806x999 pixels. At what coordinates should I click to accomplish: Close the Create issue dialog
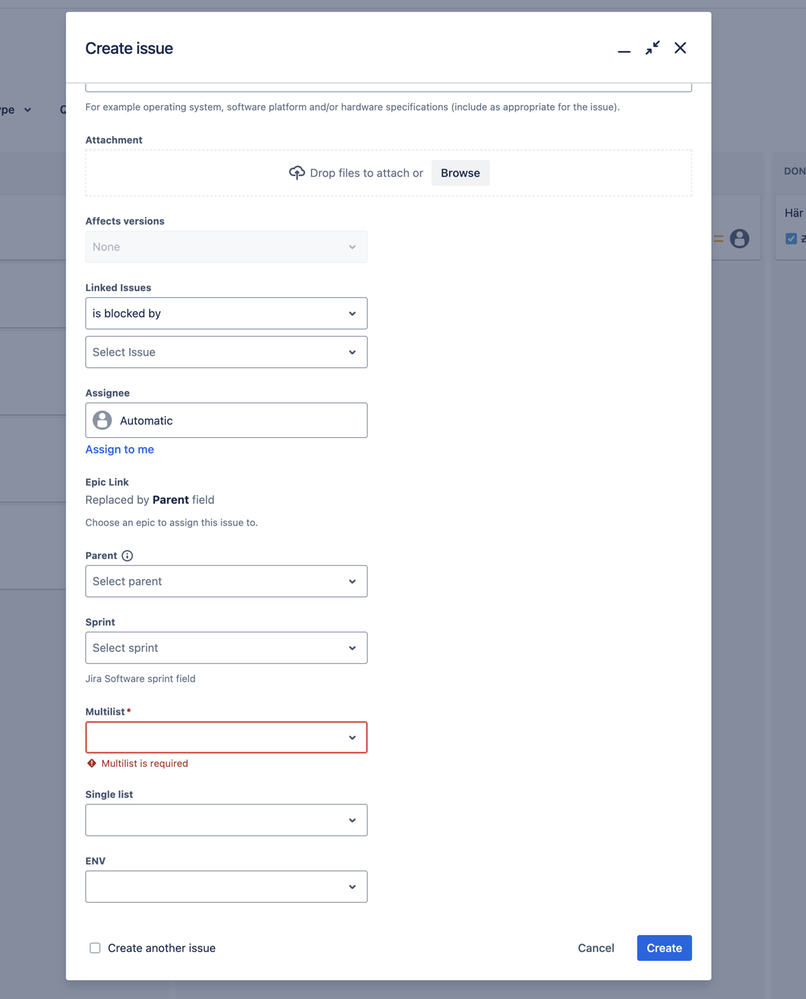pyautogui.click(x=680, y=48)
